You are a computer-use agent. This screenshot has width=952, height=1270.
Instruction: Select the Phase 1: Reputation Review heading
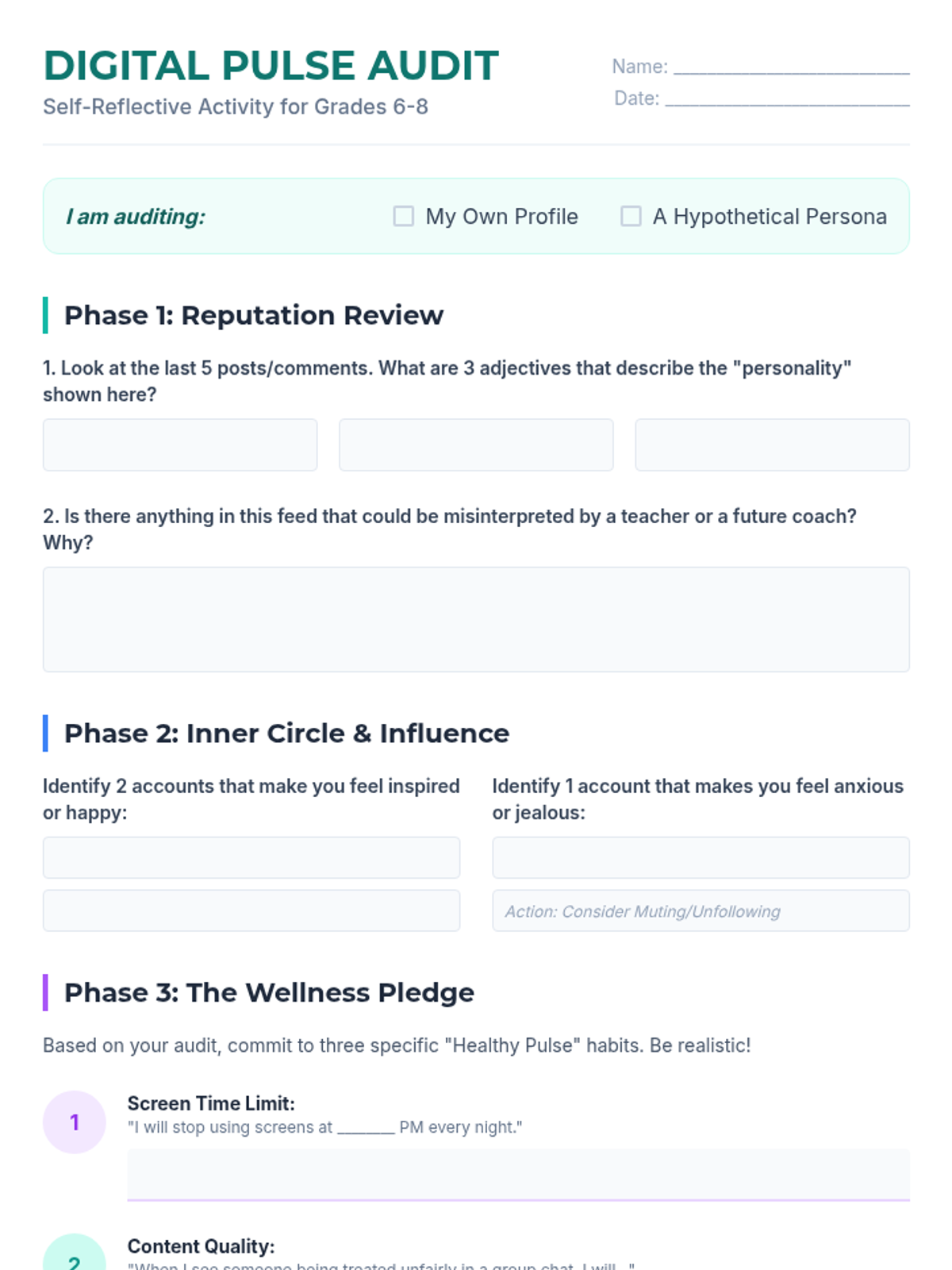pyautogui.click(x=254, y=315)
